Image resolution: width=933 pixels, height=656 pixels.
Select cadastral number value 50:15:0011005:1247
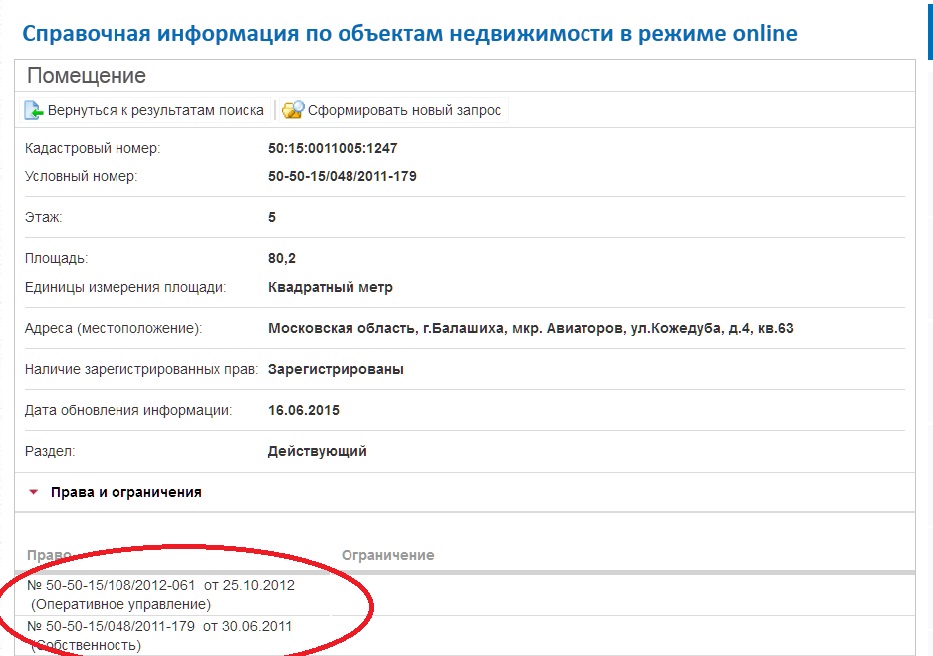[332, 149]
